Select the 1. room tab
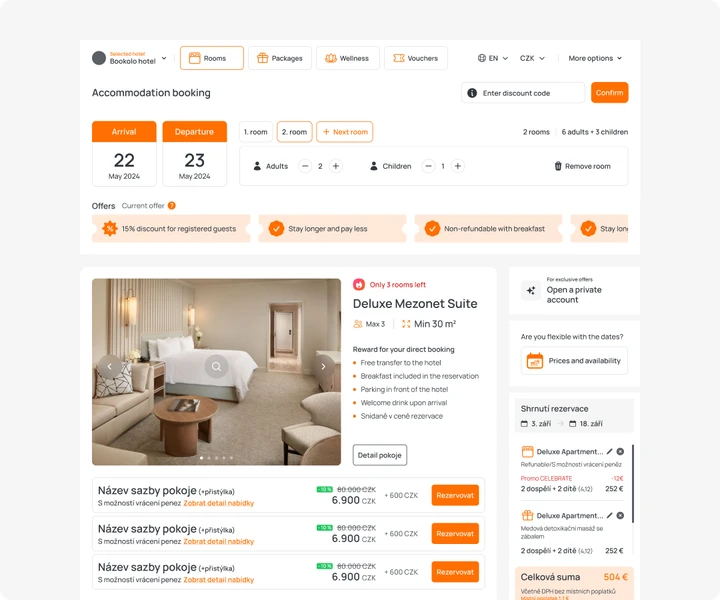Image resolution: width=720 pixels, height=600 pixels. click(256, 132)
